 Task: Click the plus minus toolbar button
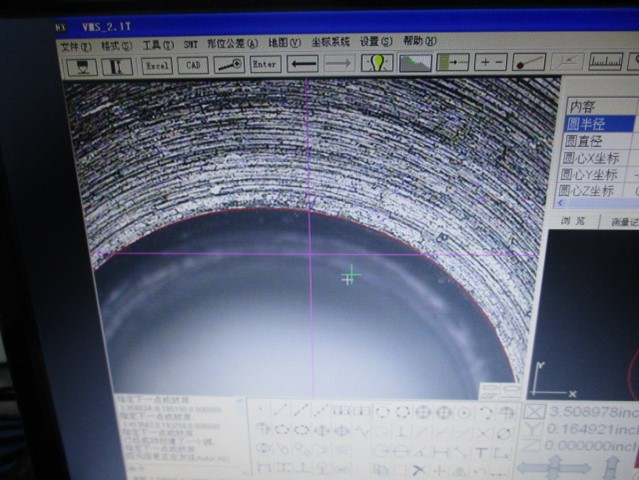click(x=491, y=62)
